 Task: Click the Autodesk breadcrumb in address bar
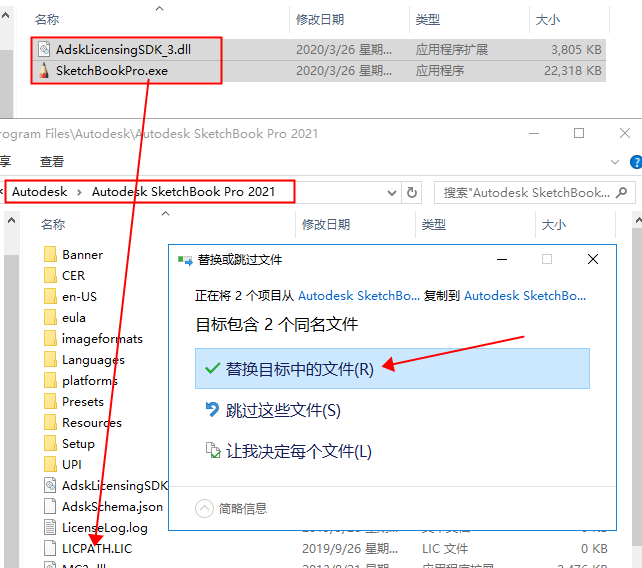(x=39, y=191)
